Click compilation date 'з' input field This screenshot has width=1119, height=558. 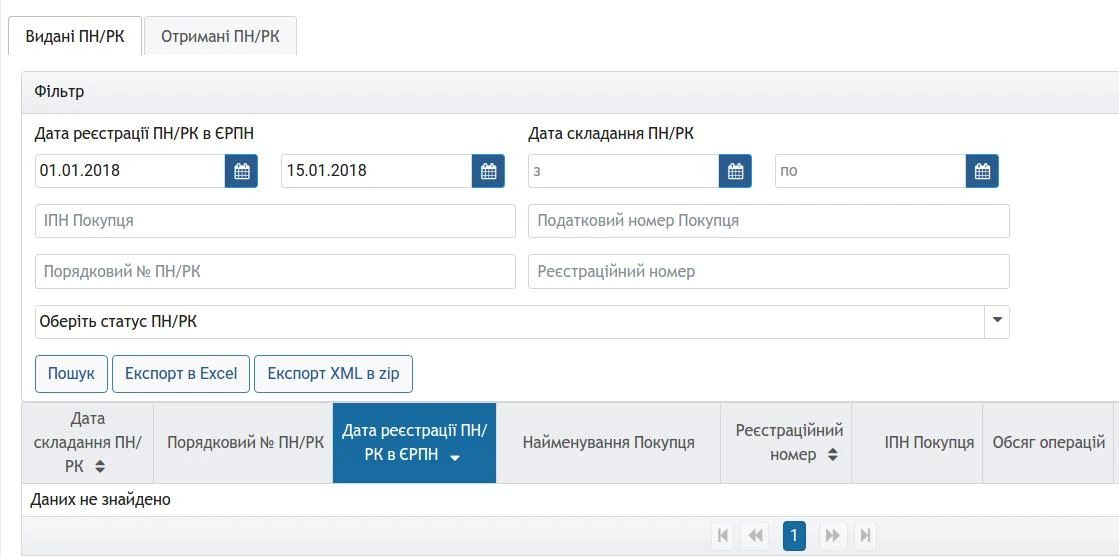click(624, 171)
